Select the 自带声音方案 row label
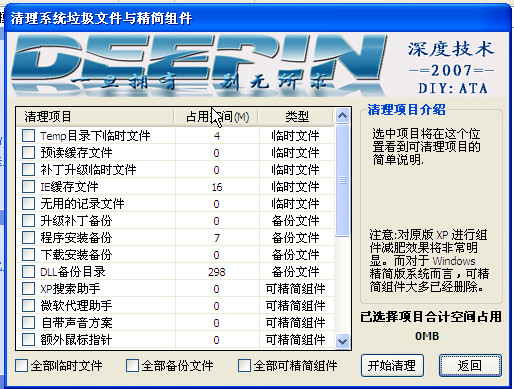The image size is (514, 389). [77, 323]
